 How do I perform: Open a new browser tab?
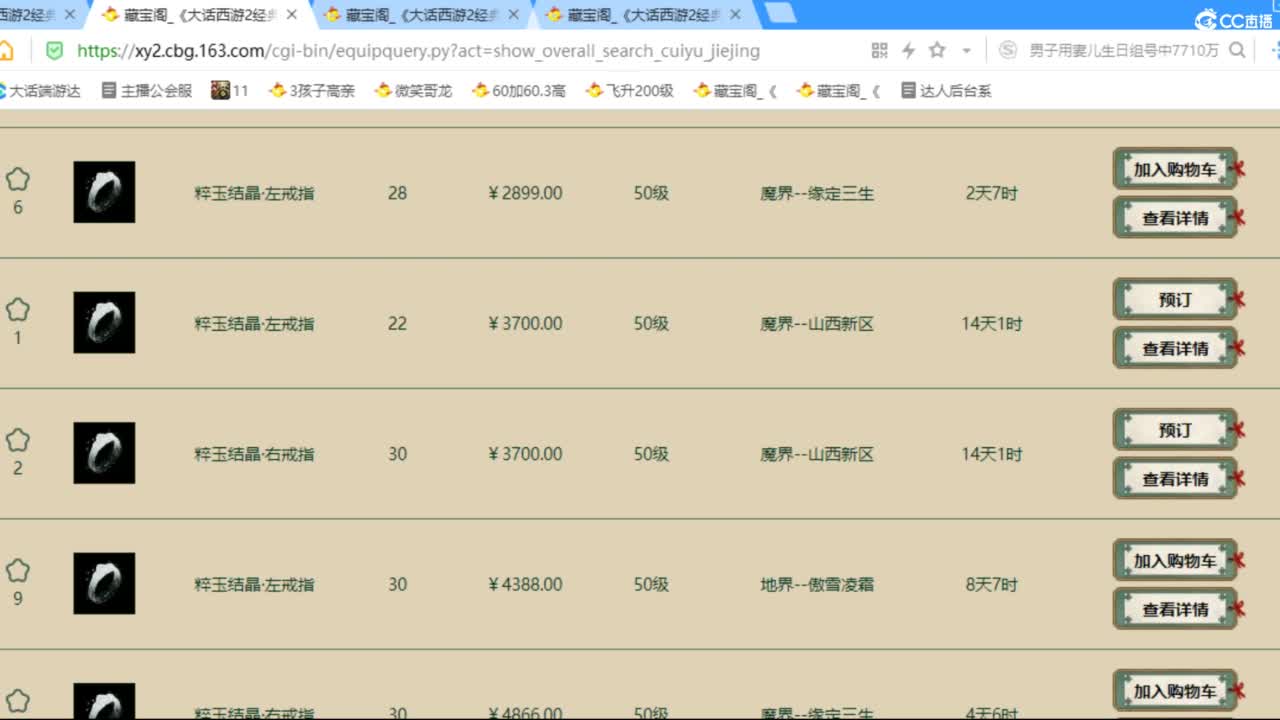pyautogui.click(x=781, y=13)
